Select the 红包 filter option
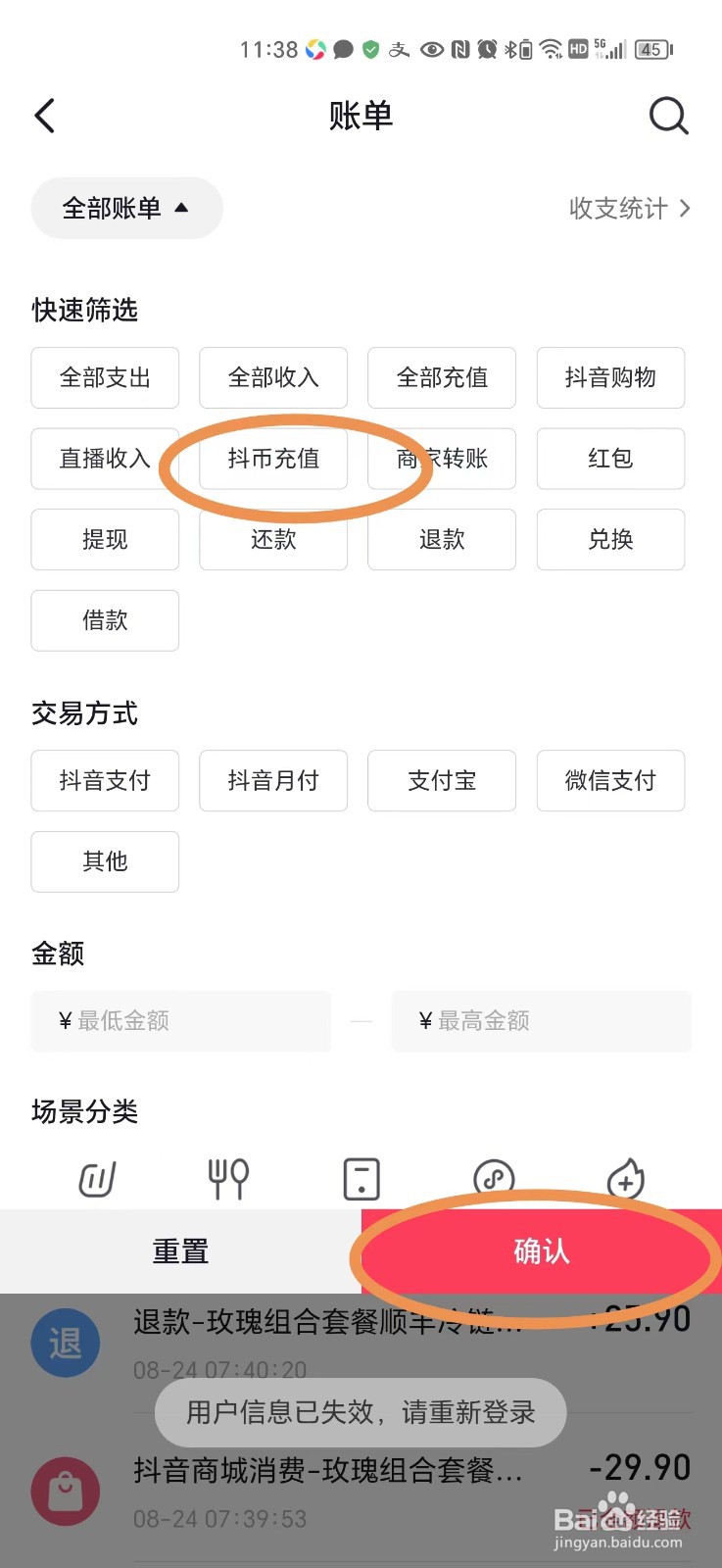Viewport: 722px width, 1568px height. 610,459
